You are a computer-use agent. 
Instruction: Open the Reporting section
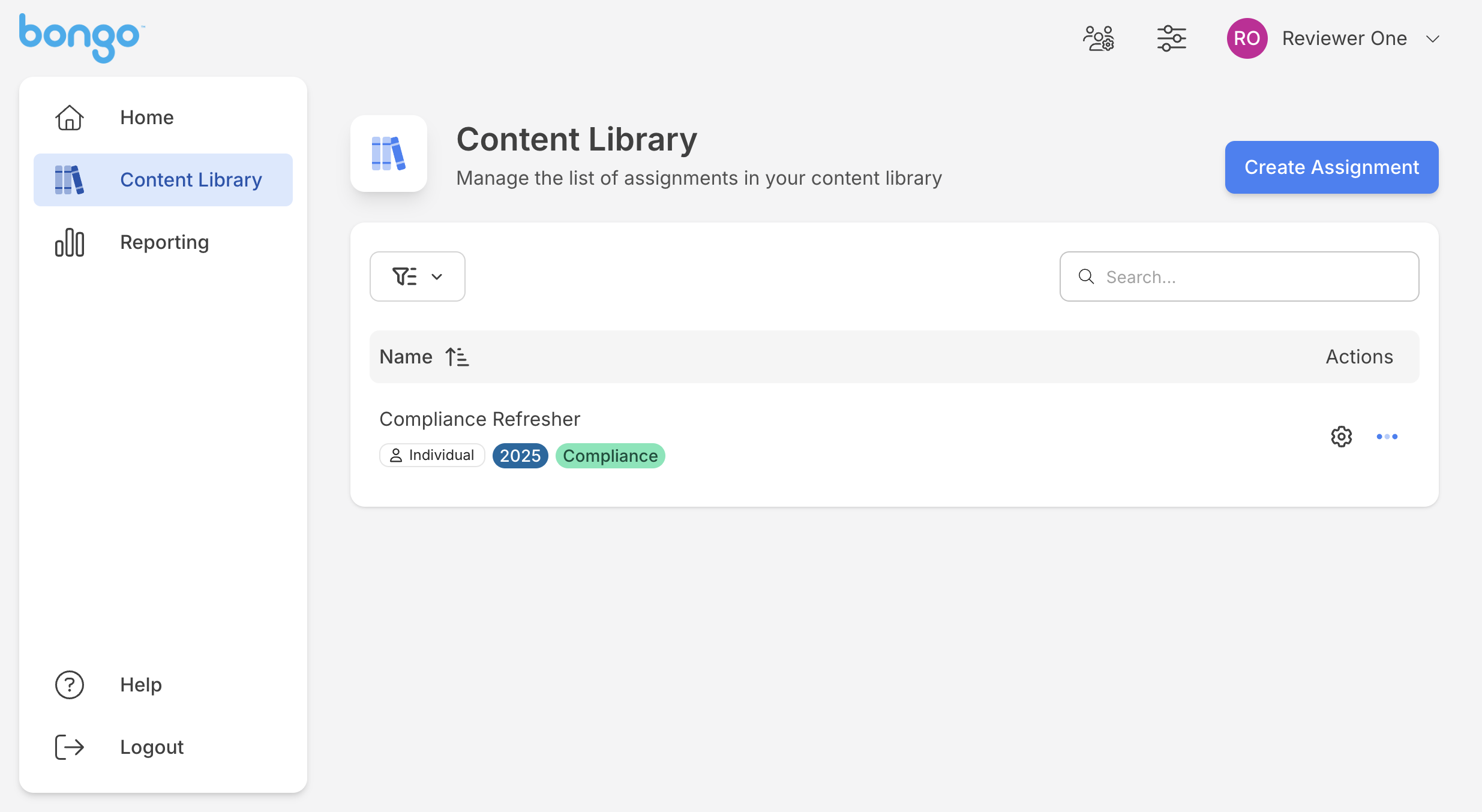[164, 242]
